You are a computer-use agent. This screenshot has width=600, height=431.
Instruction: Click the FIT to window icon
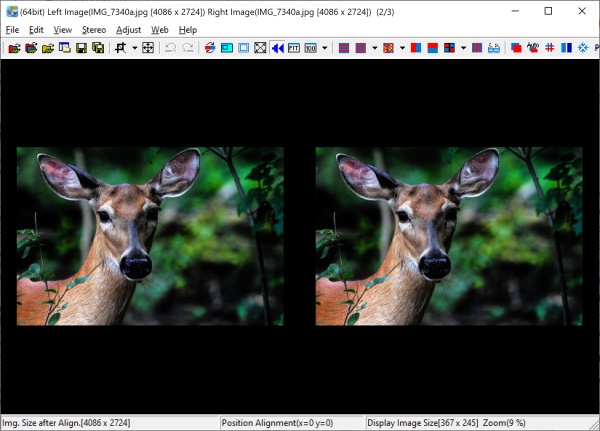(x=294, y=48)
